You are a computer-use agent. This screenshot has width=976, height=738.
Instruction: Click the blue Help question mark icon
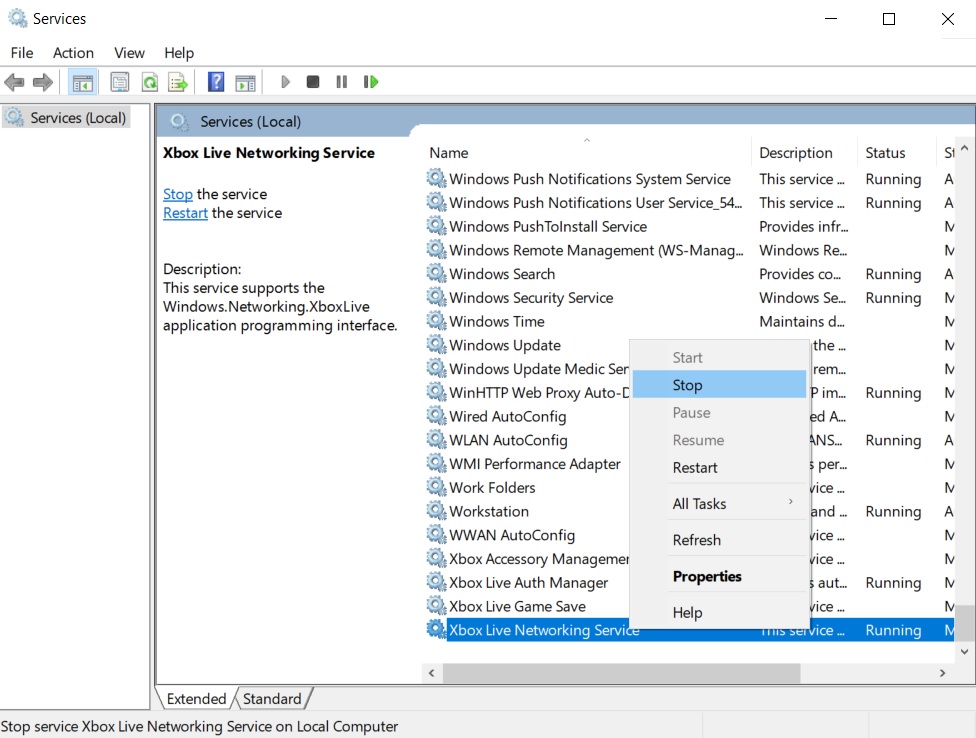coord(216,82)
